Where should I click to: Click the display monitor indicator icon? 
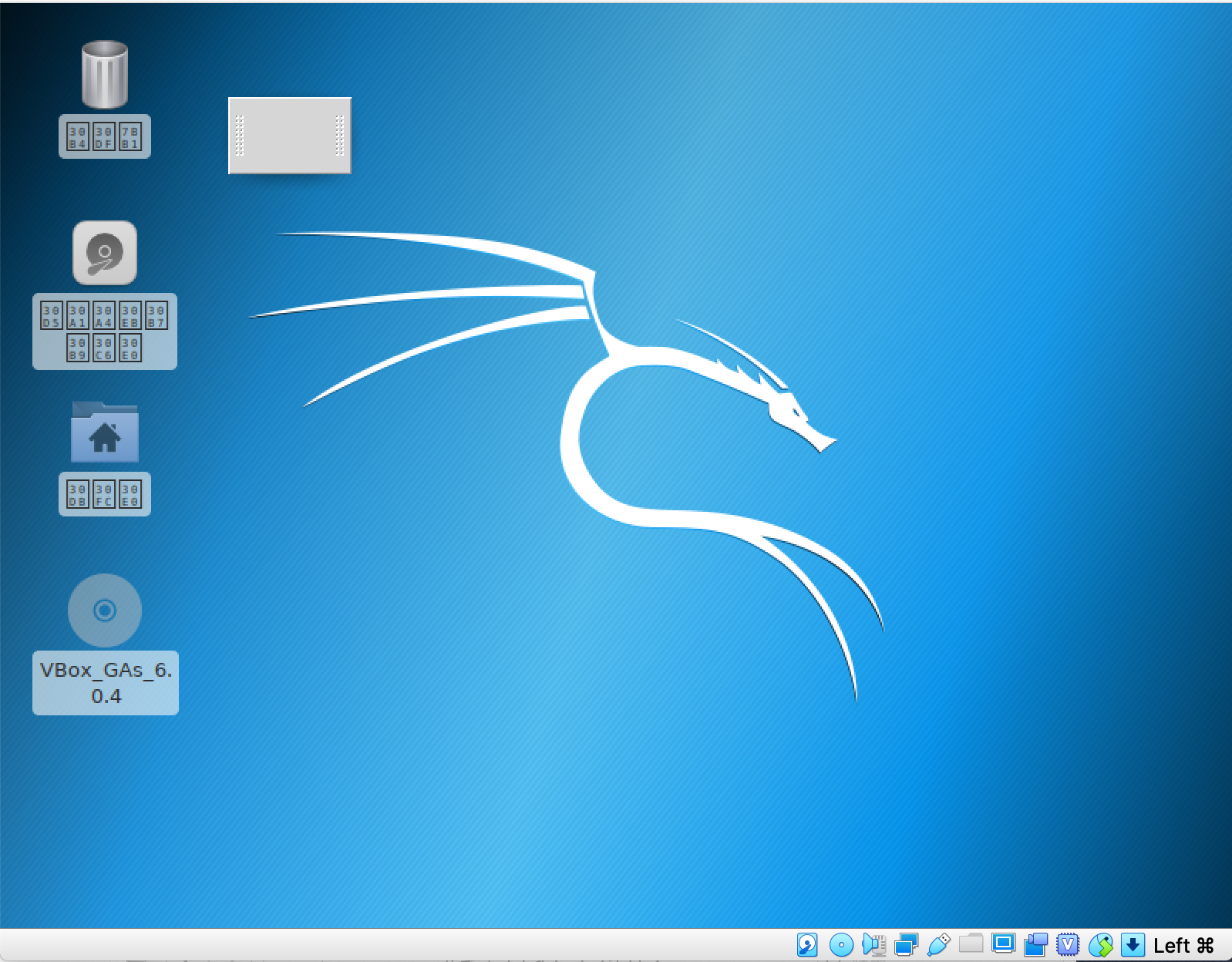1004,943
